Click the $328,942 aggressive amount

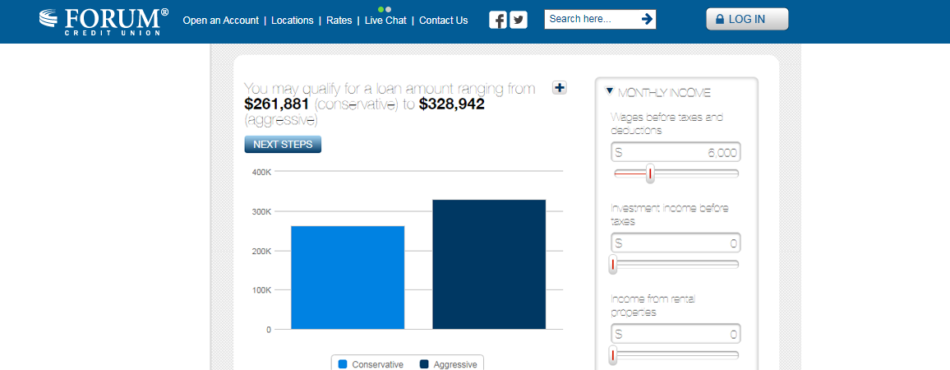click(452, 104)
